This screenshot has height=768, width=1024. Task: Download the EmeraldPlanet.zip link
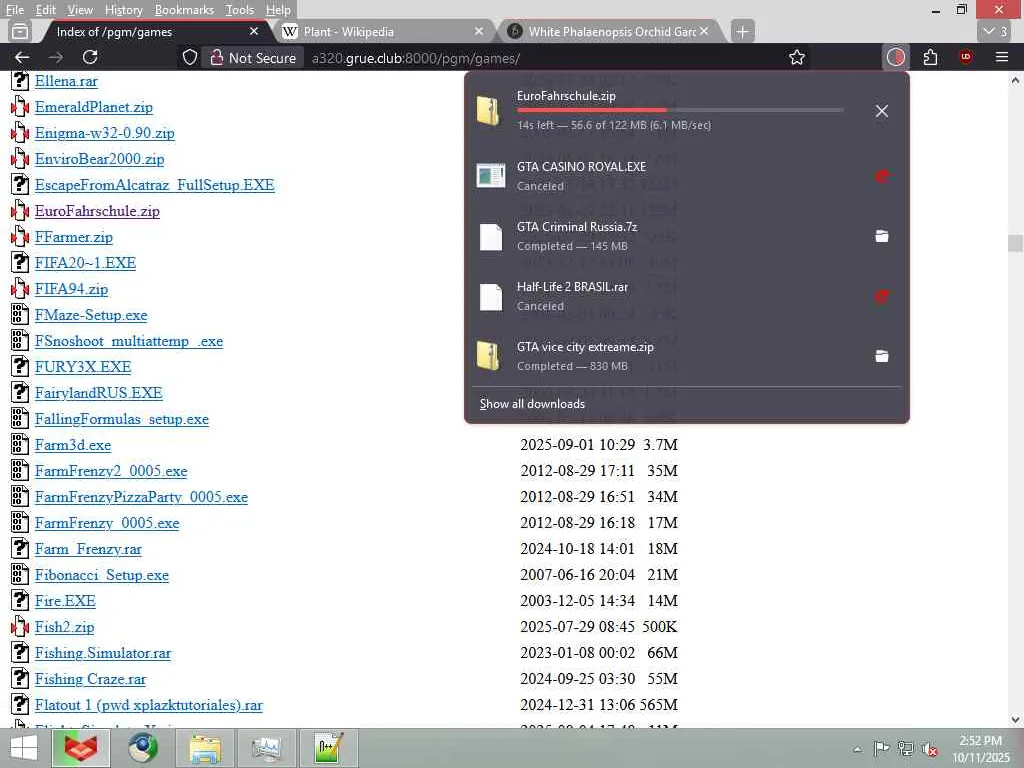[93, 107]
